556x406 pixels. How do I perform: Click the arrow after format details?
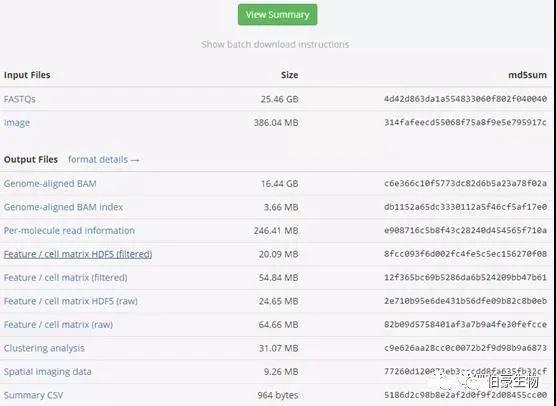135,160
